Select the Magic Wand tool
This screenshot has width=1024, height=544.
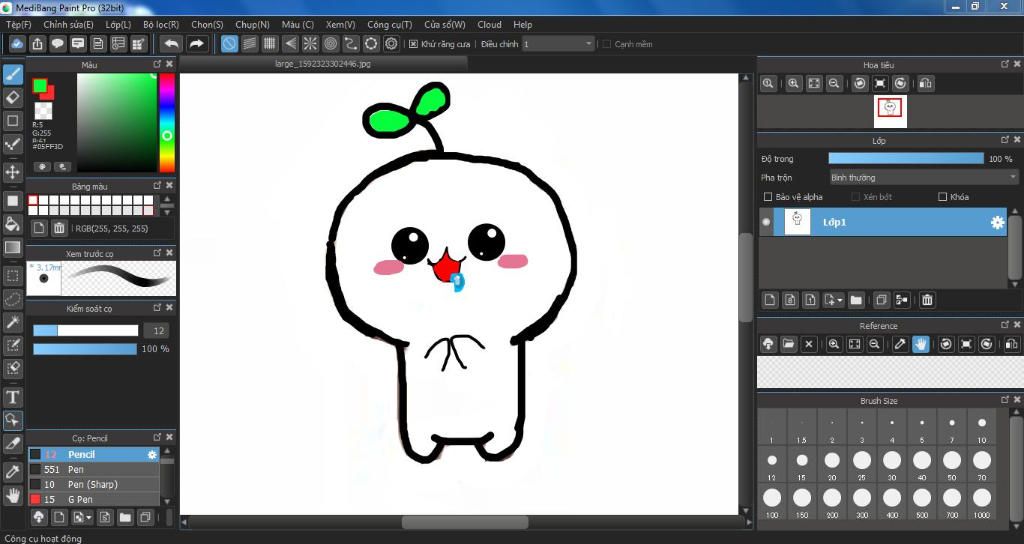coord(12,322)
